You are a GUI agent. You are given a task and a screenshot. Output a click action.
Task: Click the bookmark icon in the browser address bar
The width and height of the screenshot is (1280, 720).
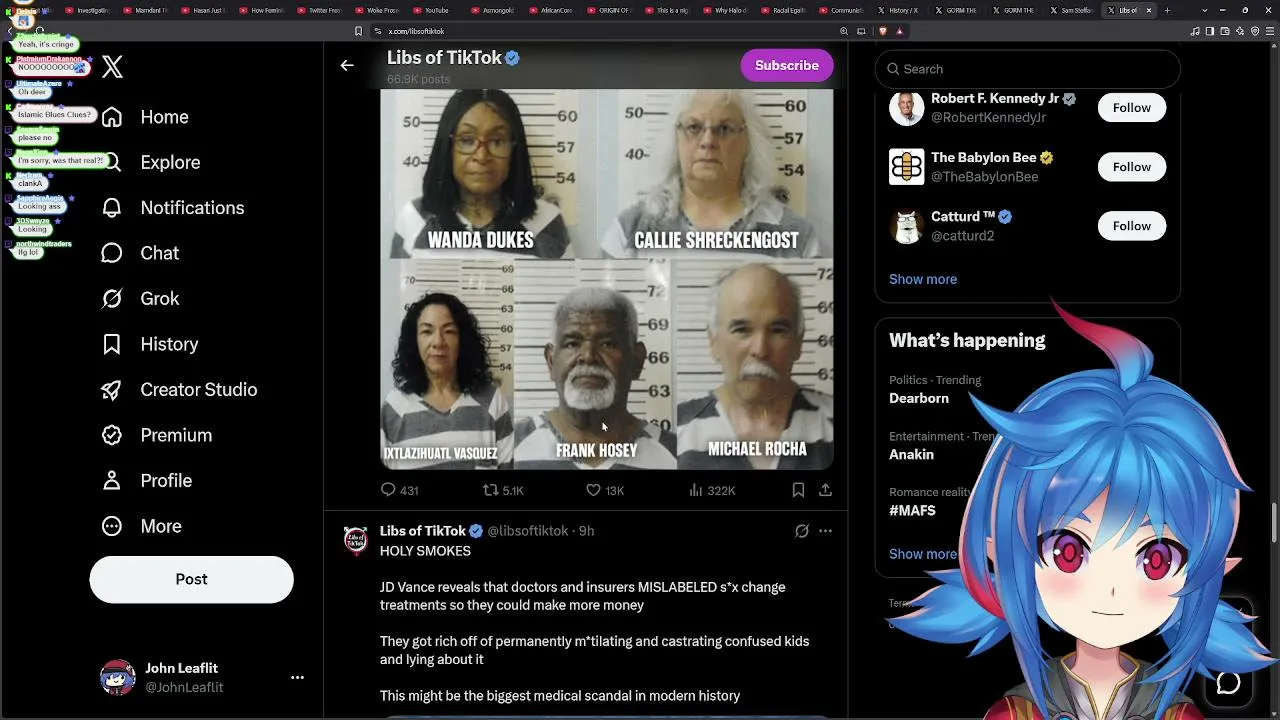pyautogui.click(x=358, y=31)
